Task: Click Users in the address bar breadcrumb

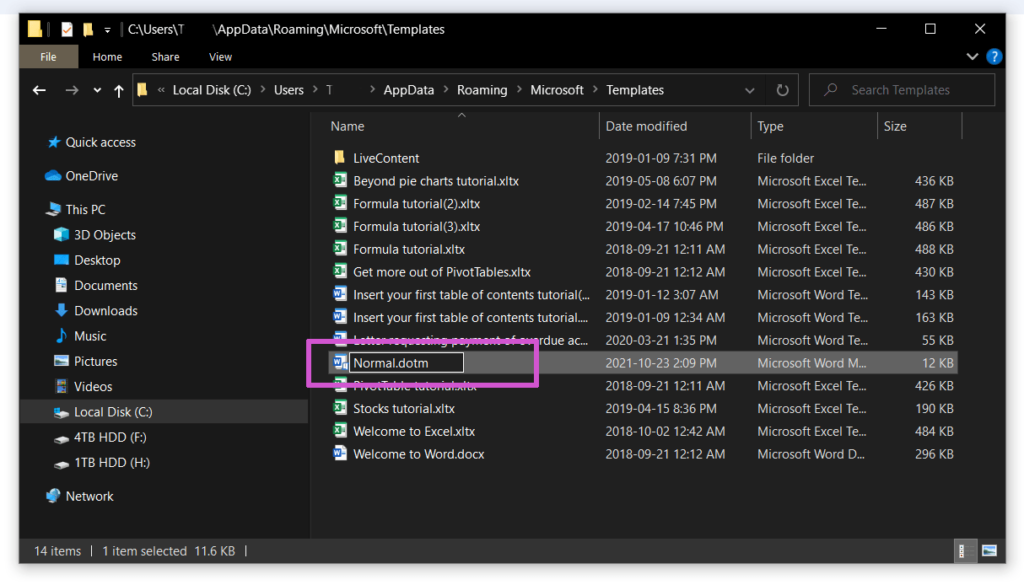Action: [x=289, y=90]
